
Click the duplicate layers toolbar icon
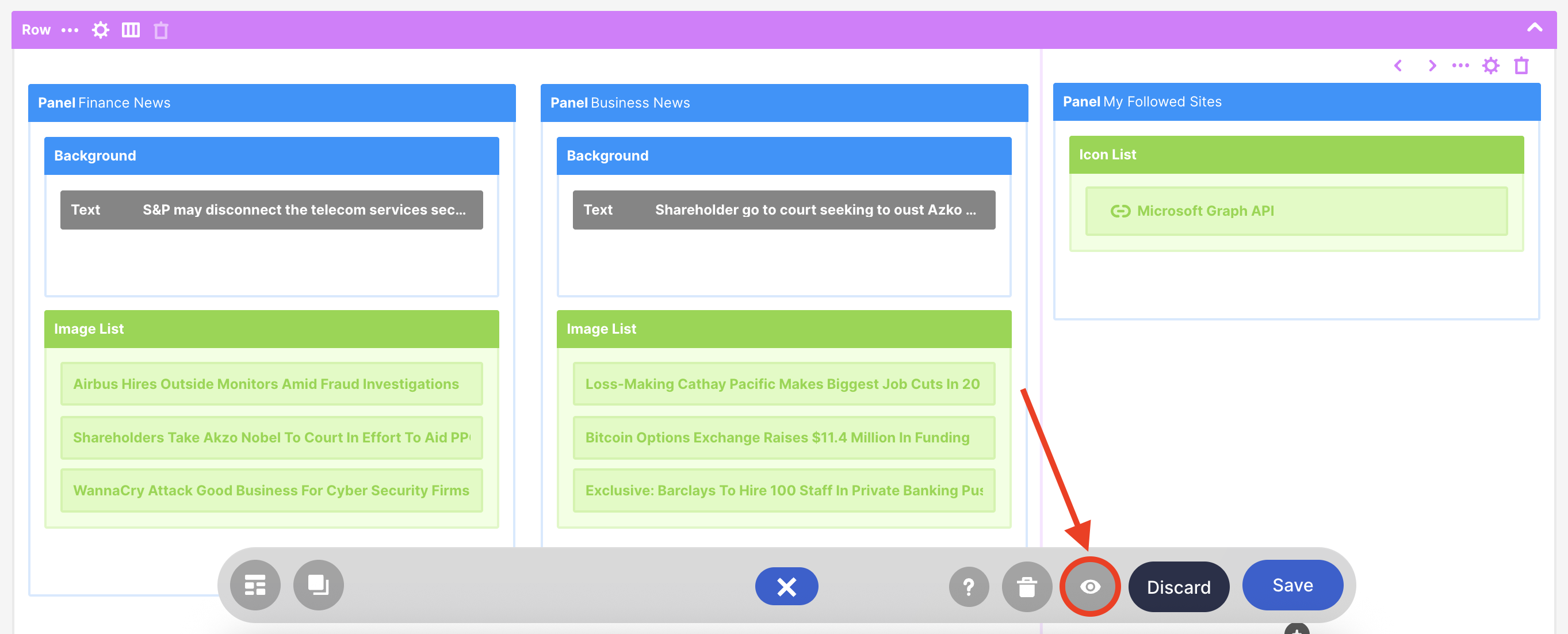tap(318, 585)
